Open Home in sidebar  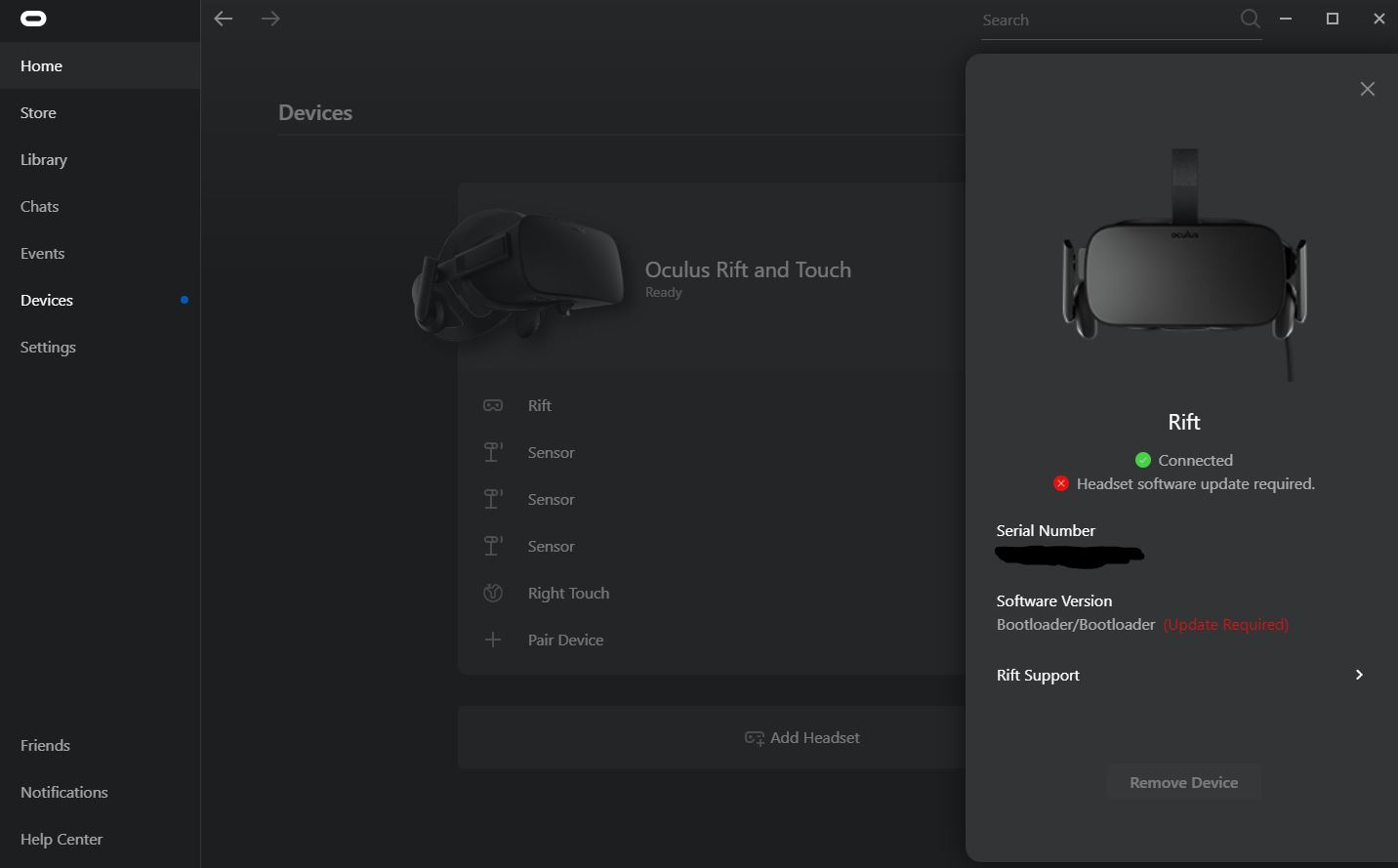click(x=100, y=65)
